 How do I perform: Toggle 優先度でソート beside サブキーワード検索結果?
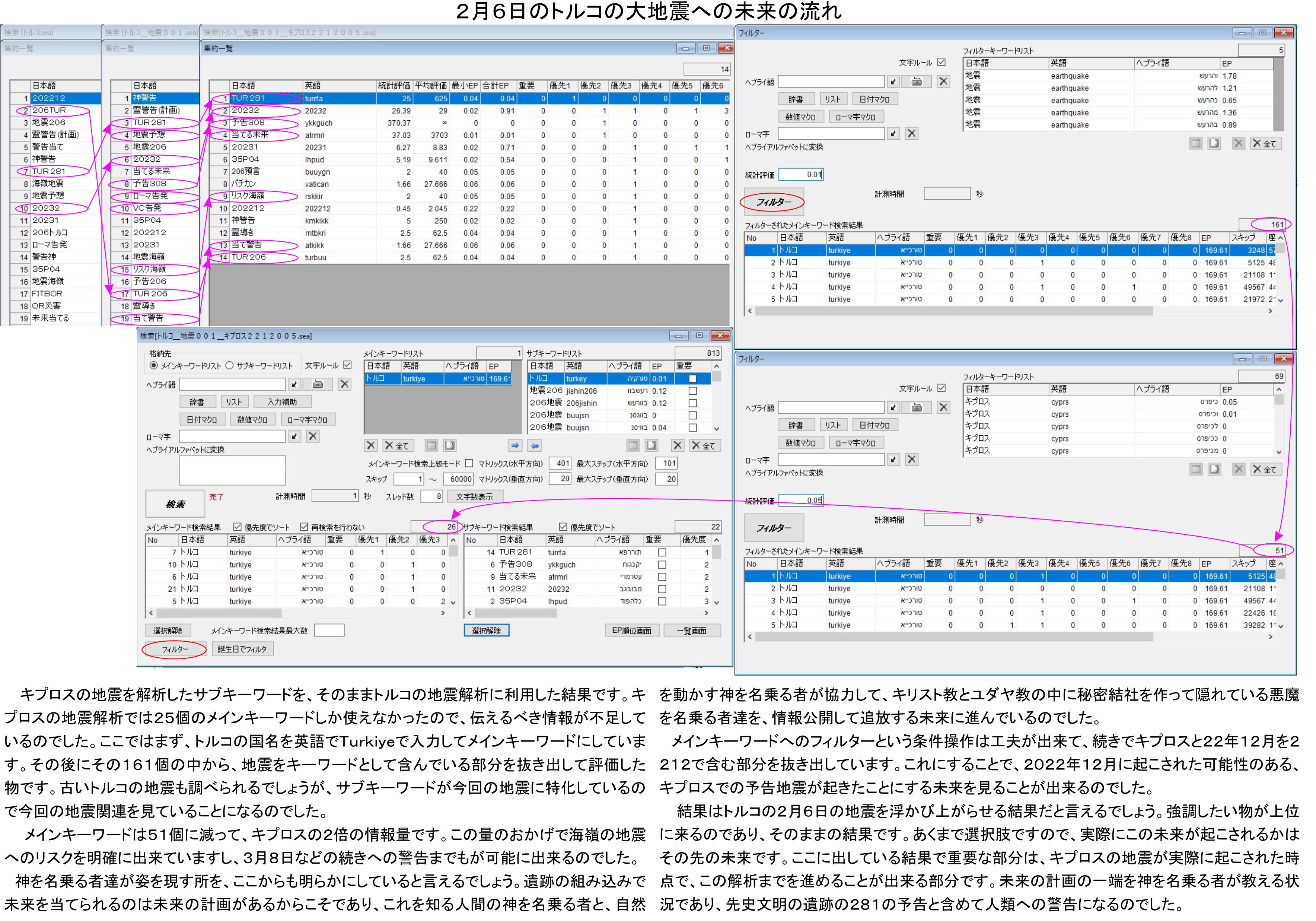point(563,527)
